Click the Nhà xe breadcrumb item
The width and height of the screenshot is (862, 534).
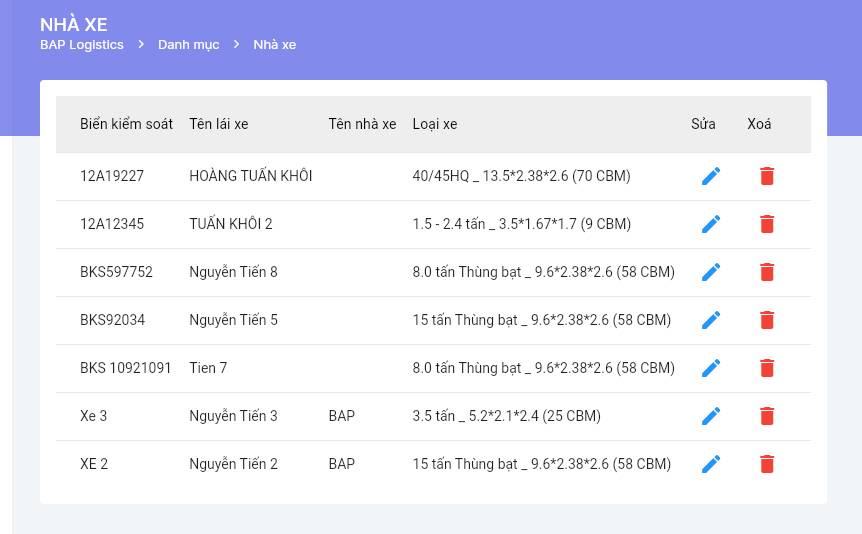point(274,45)
